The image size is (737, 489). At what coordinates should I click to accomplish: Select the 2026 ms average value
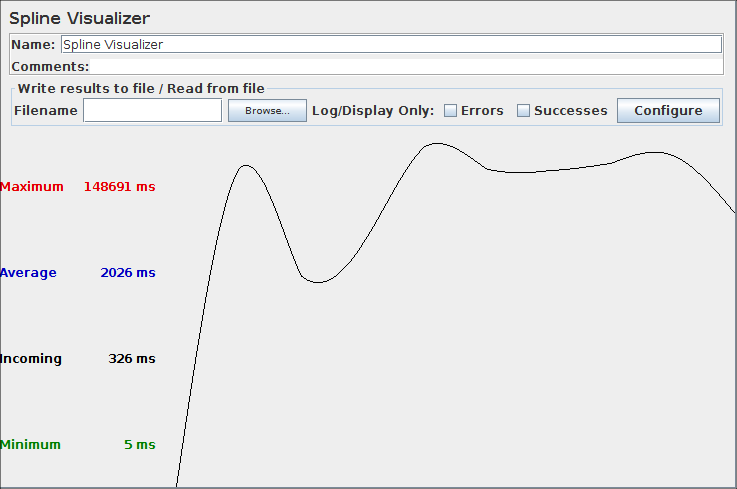pos(128,273)
